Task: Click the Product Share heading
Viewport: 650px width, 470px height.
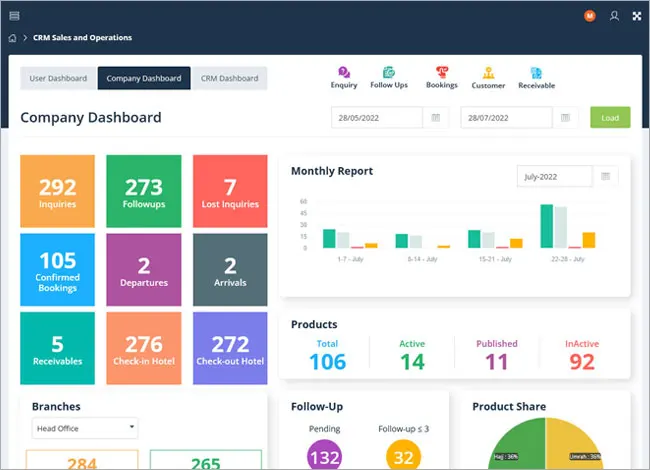Action: (x=509, y=407)
